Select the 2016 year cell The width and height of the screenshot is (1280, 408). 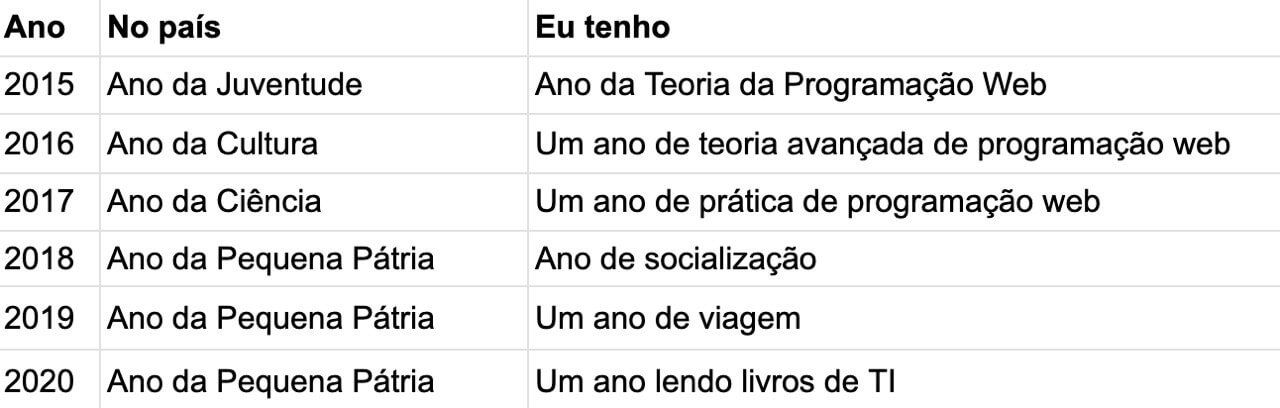39,143
